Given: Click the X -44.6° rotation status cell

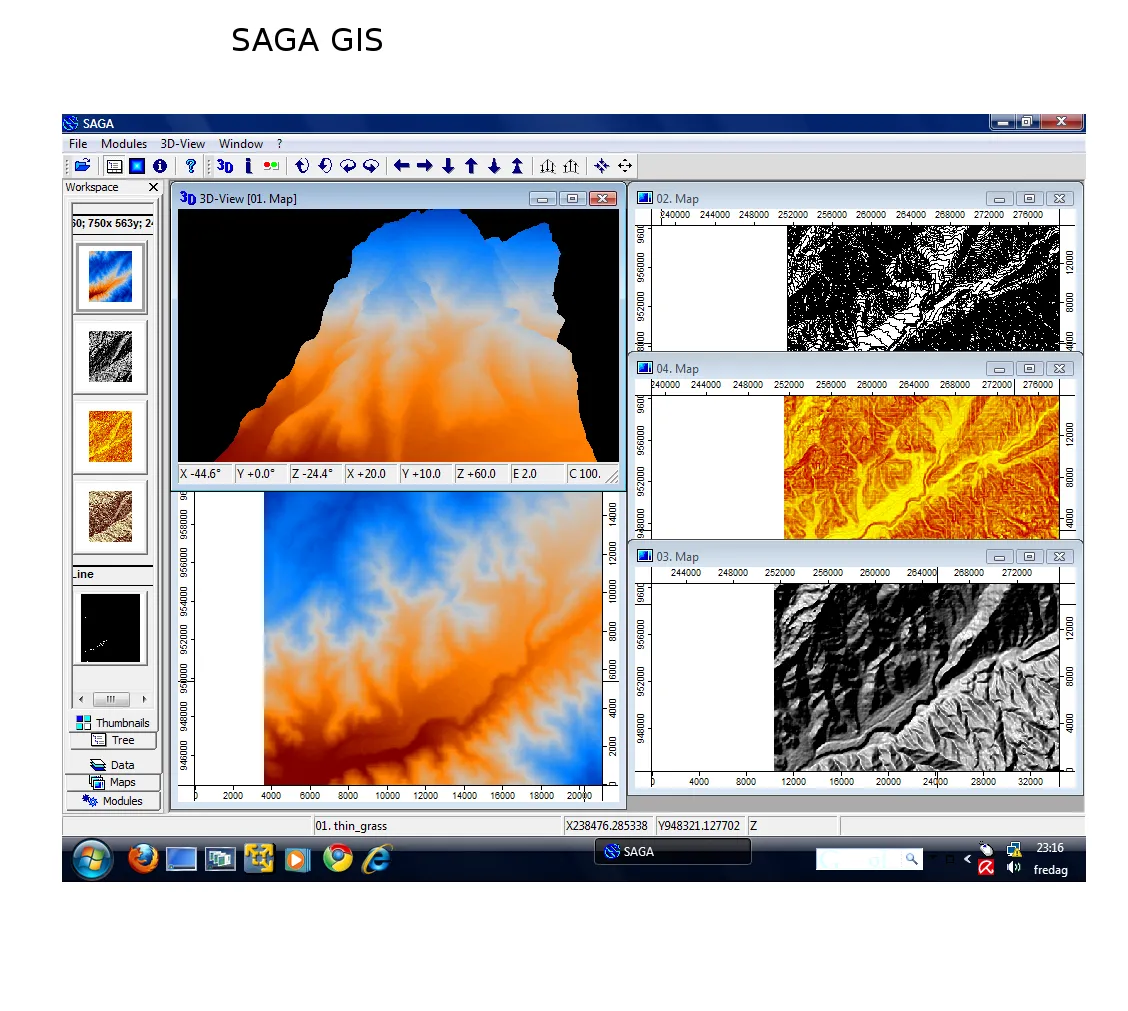Looking at the screenshot, I should click(205, 473).
